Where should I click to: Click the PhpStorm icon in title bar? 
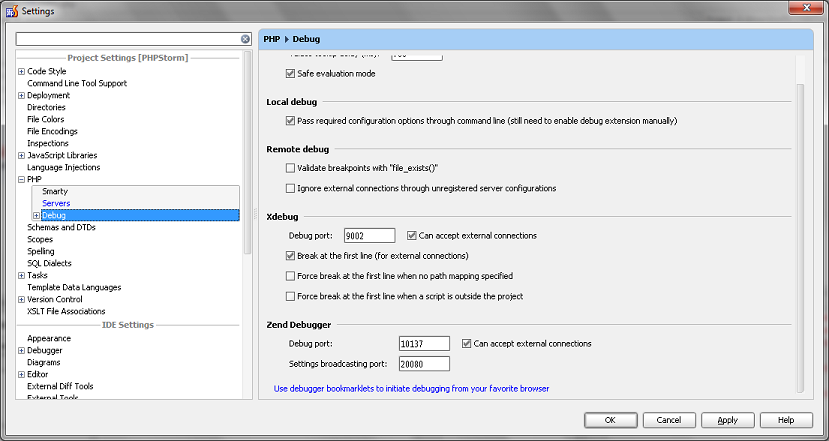pyautogui.click(x=12, y=11)
